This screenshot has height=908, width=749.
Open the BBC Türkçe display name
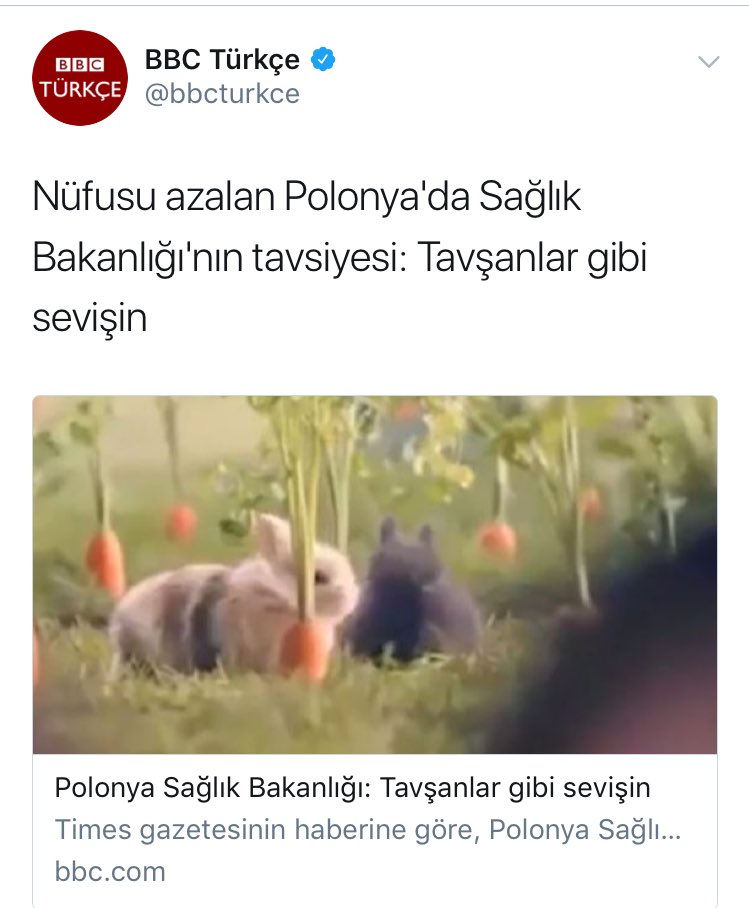[222, 59]
